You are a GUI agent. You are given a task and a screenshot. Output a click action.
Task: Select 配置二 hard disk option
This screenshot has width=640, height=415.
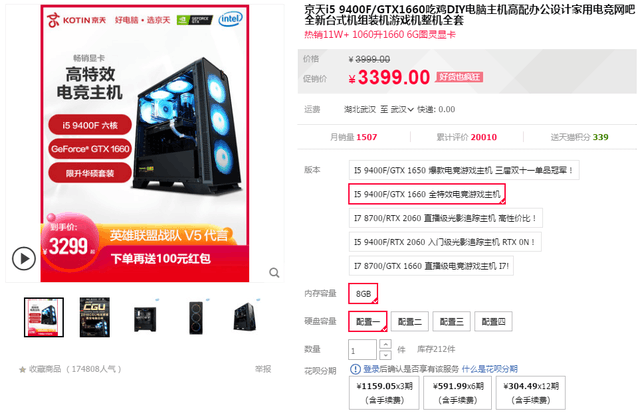point(410,322)
